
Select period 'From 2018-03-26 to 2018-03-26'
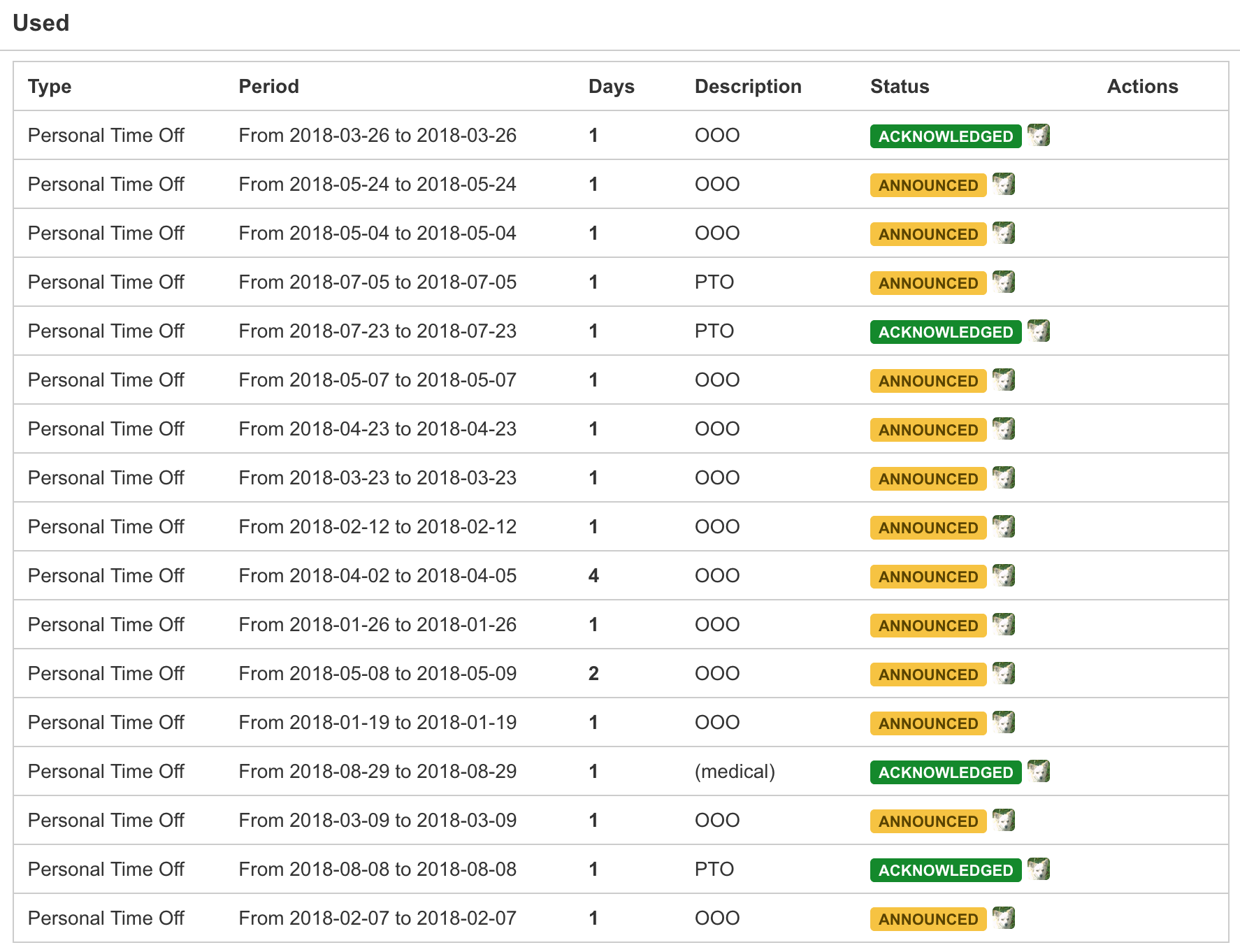377,135
